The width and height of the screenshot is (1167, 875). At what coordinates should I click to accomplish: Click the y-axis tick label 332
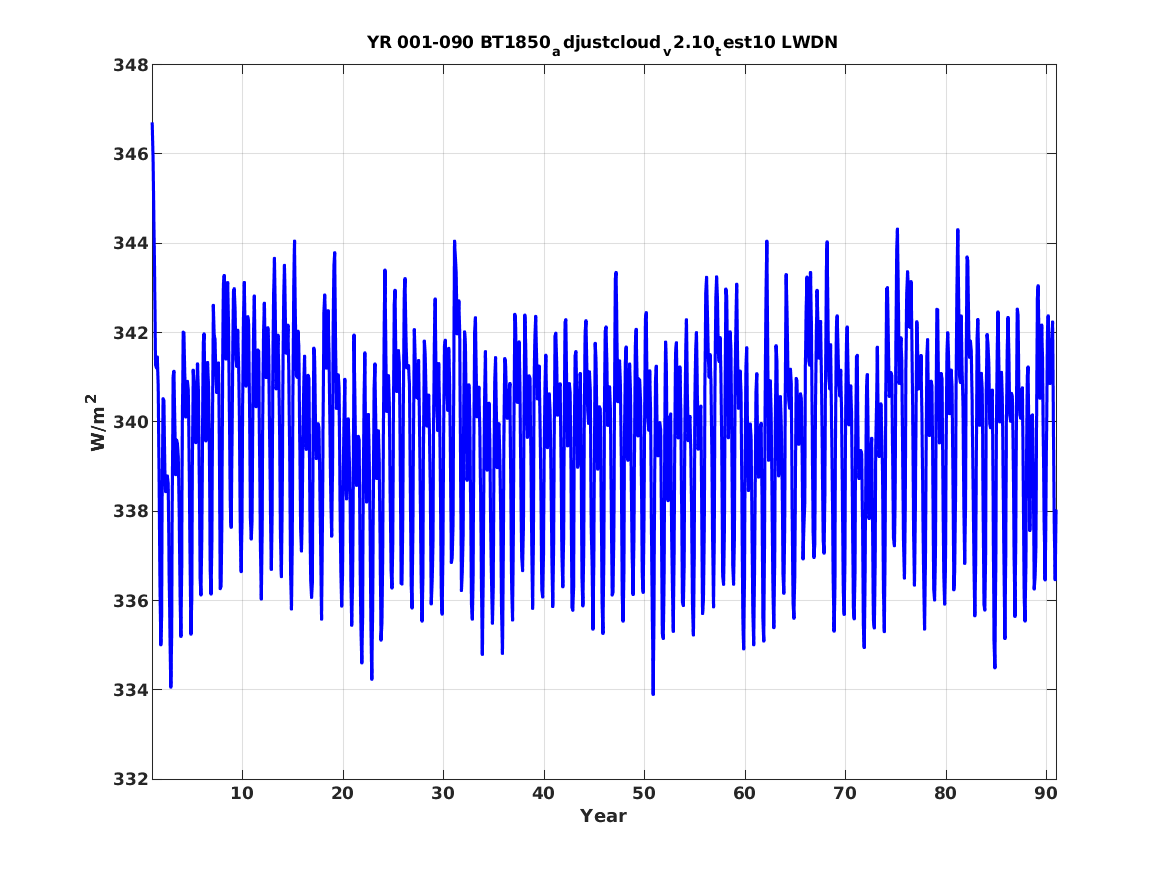point(130,779)
